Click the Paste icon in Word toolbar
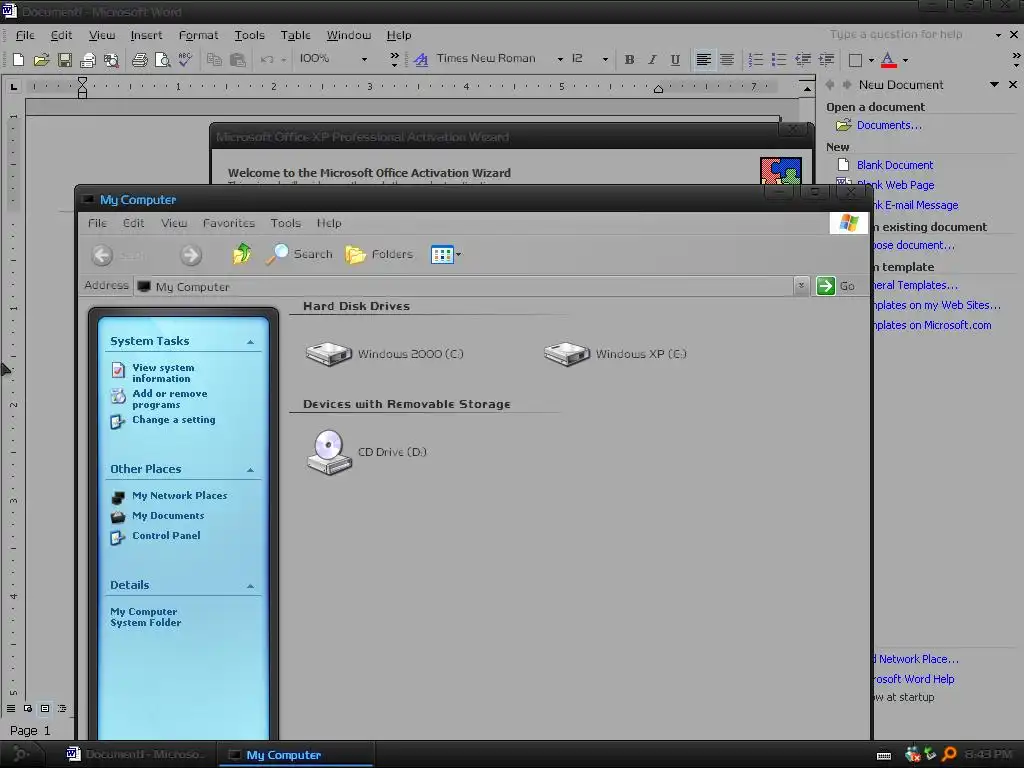The width and height of the screenshot is (1024, 768). (238, 60)
